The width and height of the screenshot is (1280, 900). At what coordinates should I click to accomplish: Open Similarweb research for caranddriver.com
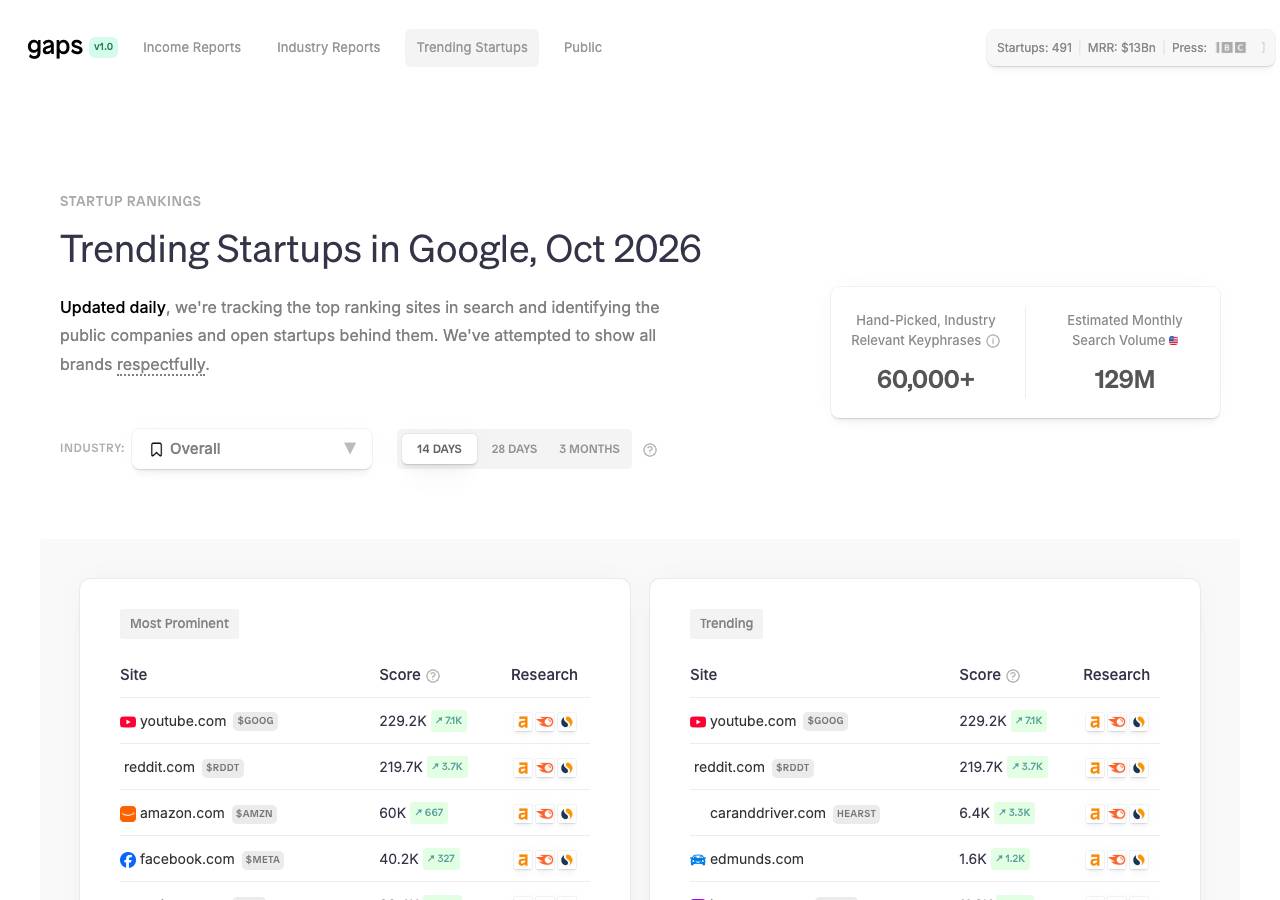[x=1139, y=813]
